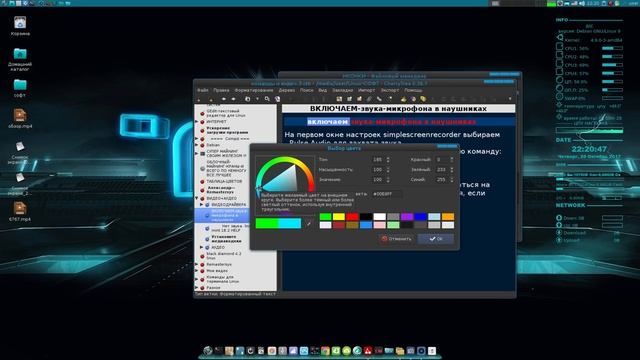The image size is (640, 360).
Task: Click the go back arrow in toolbar
Action: 224,99
